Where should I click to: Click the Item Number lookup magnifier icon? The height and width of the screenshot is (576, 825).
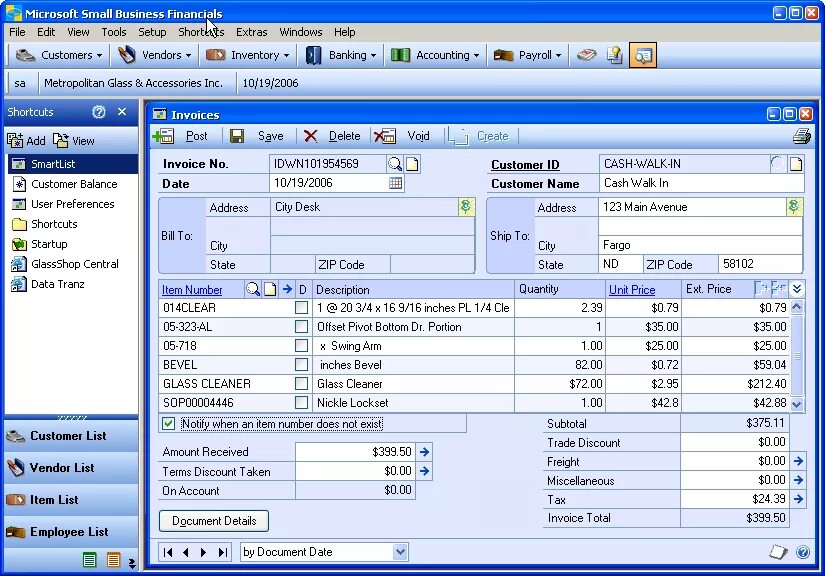click(253, 289)
